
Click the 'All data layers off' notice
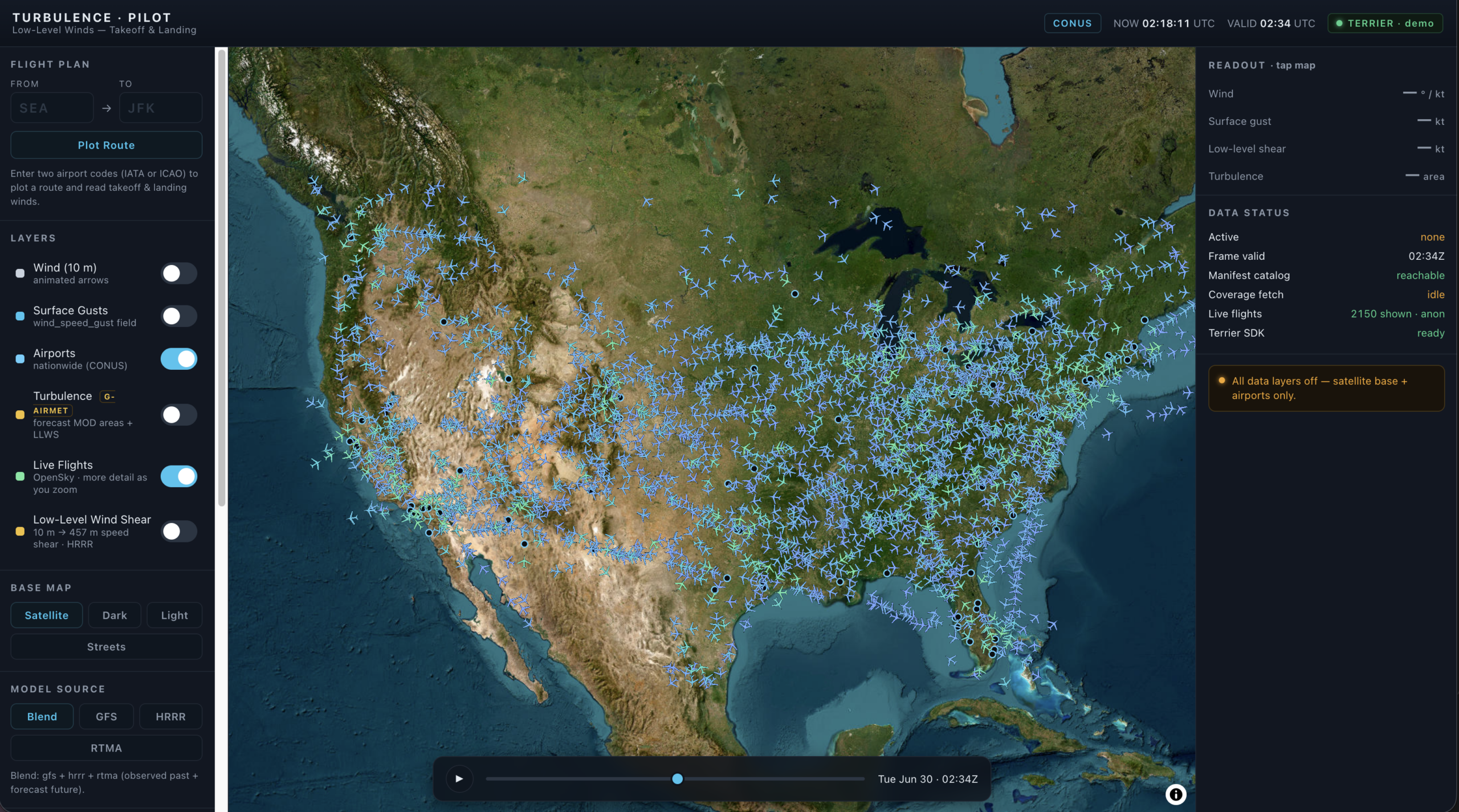[x=1326, y=388]
